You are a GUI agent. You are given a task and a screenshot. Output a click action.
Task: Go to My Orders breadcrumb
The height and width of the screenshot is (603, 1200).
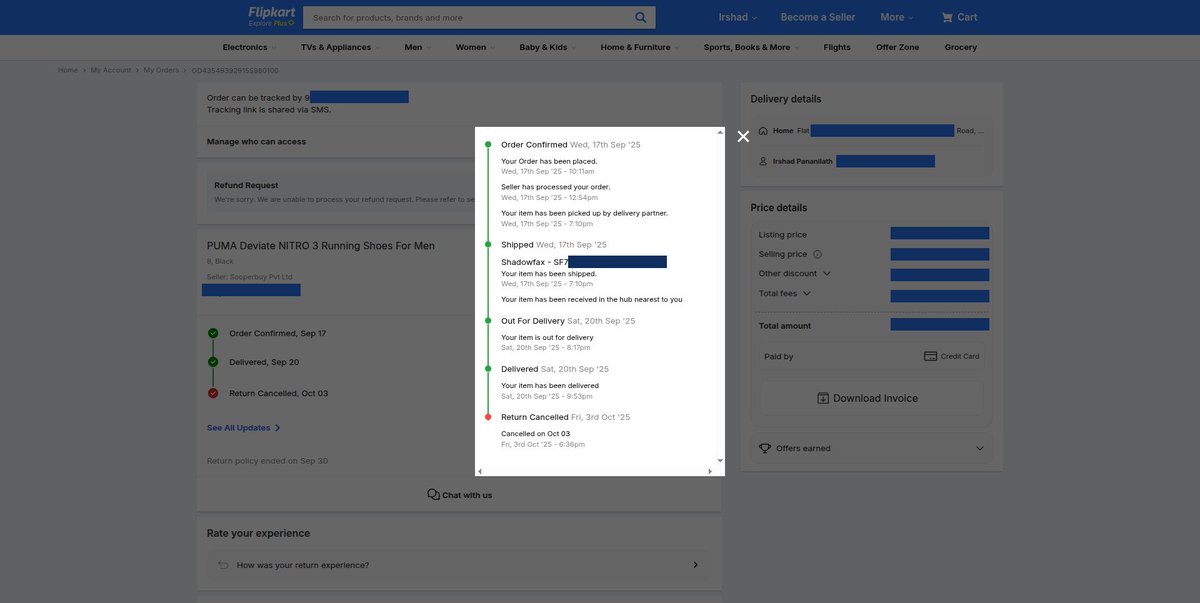pos(161,70)
